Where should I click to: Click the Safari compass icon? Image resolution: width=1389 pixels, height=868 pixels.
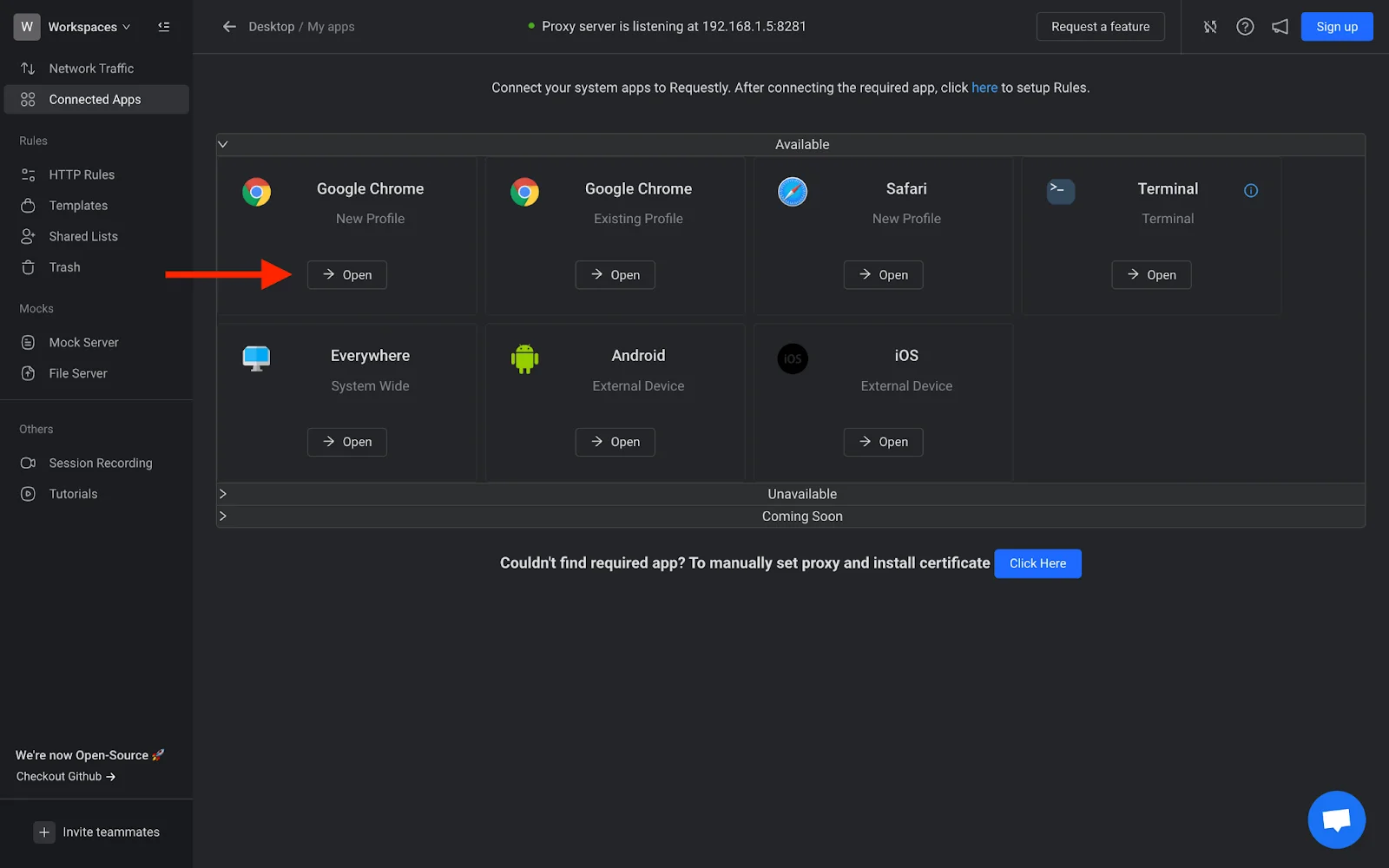coord(793,192)
